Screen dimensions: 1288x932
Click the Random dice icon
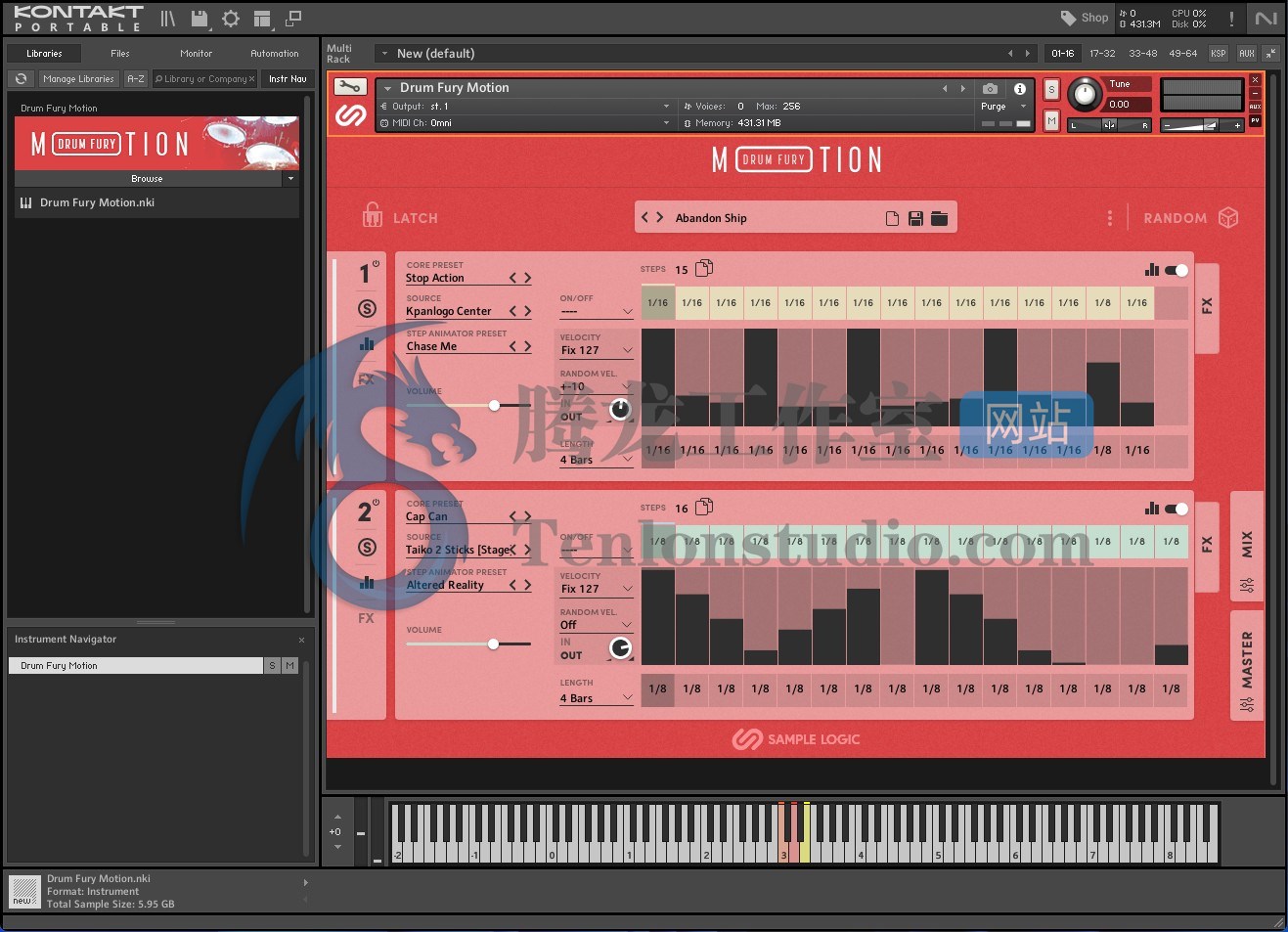[x=1228, y=218]
